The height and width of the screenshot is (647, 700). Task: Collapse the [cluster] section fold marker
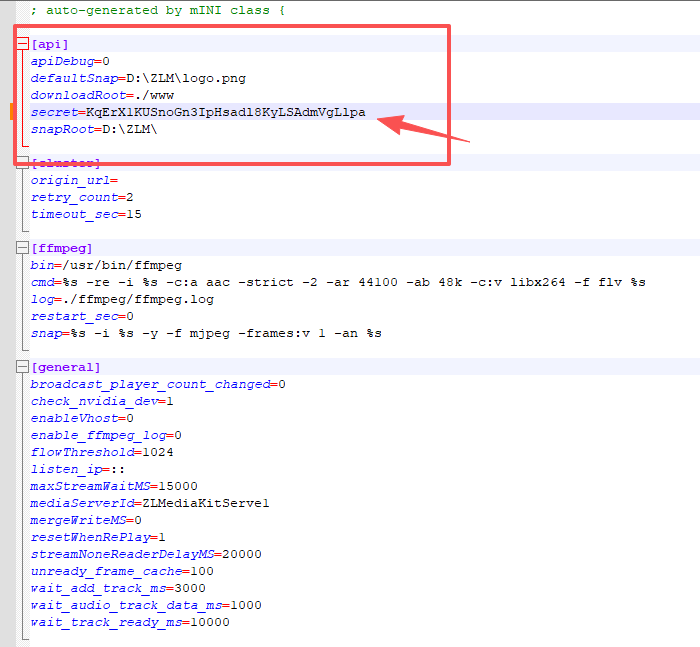(22, 163)
